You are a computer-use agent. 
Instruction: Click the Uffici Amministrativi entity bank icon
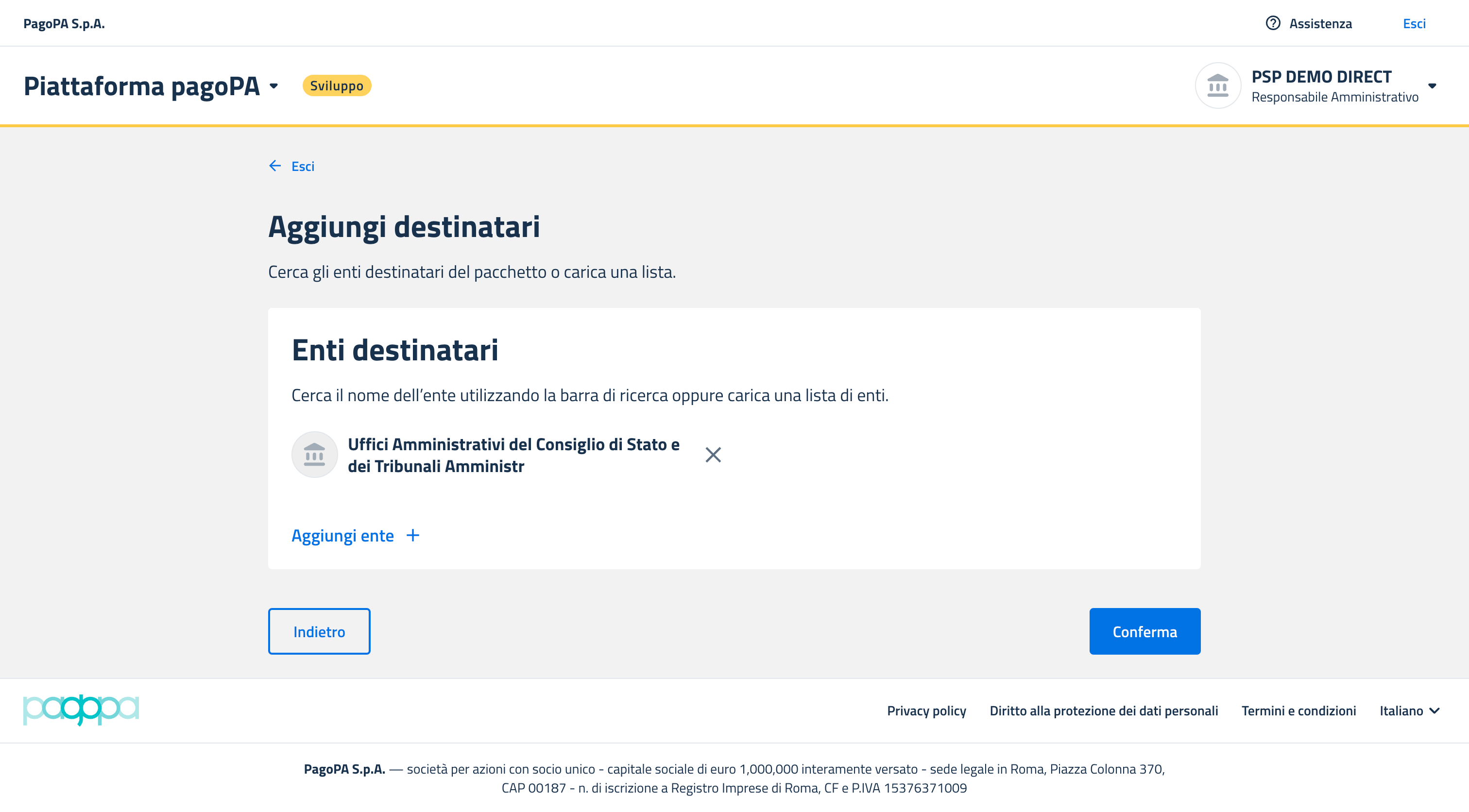tap(314, 455)
